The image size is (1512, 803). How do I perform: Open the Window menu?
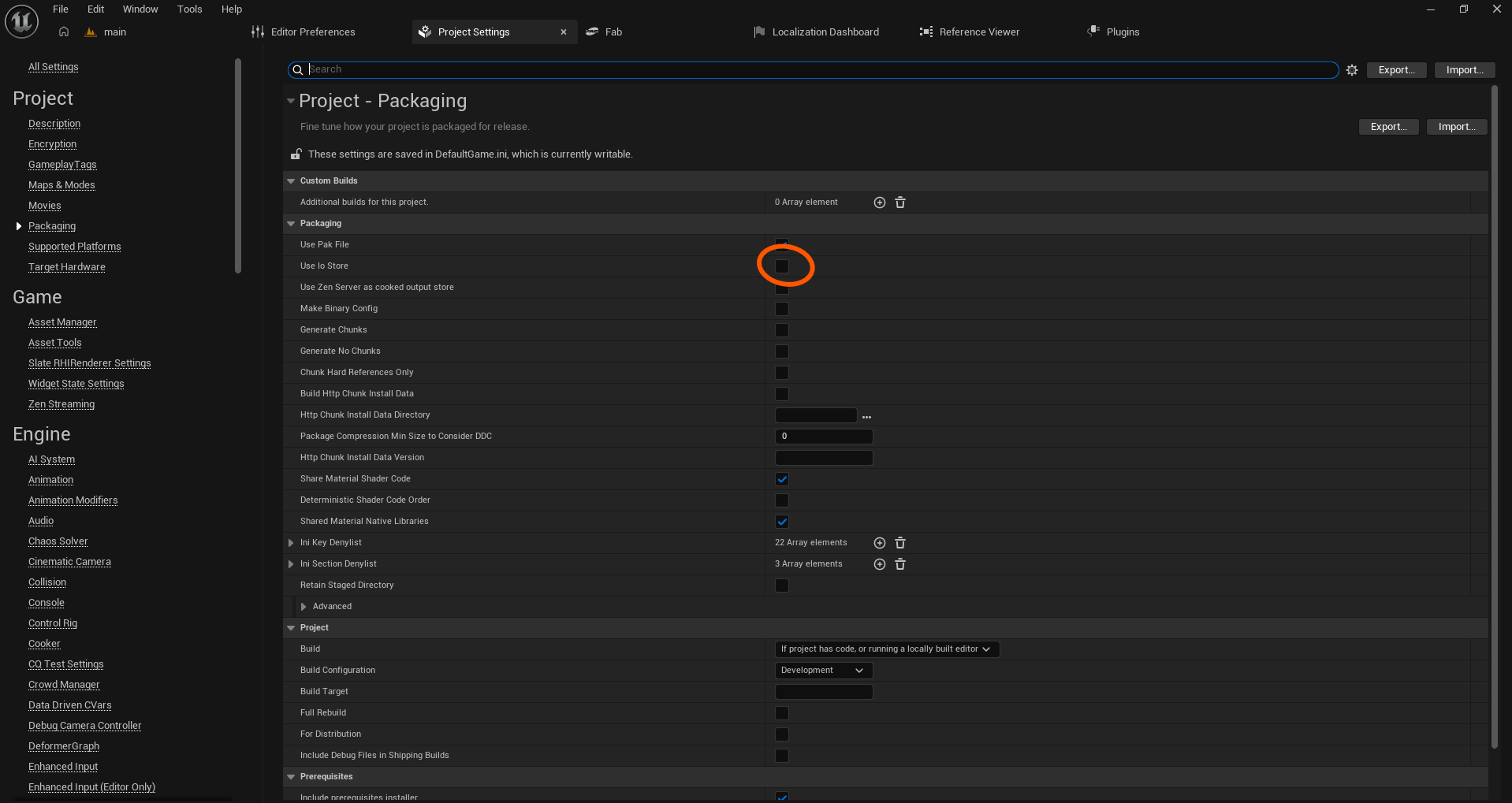coord(140,9)
